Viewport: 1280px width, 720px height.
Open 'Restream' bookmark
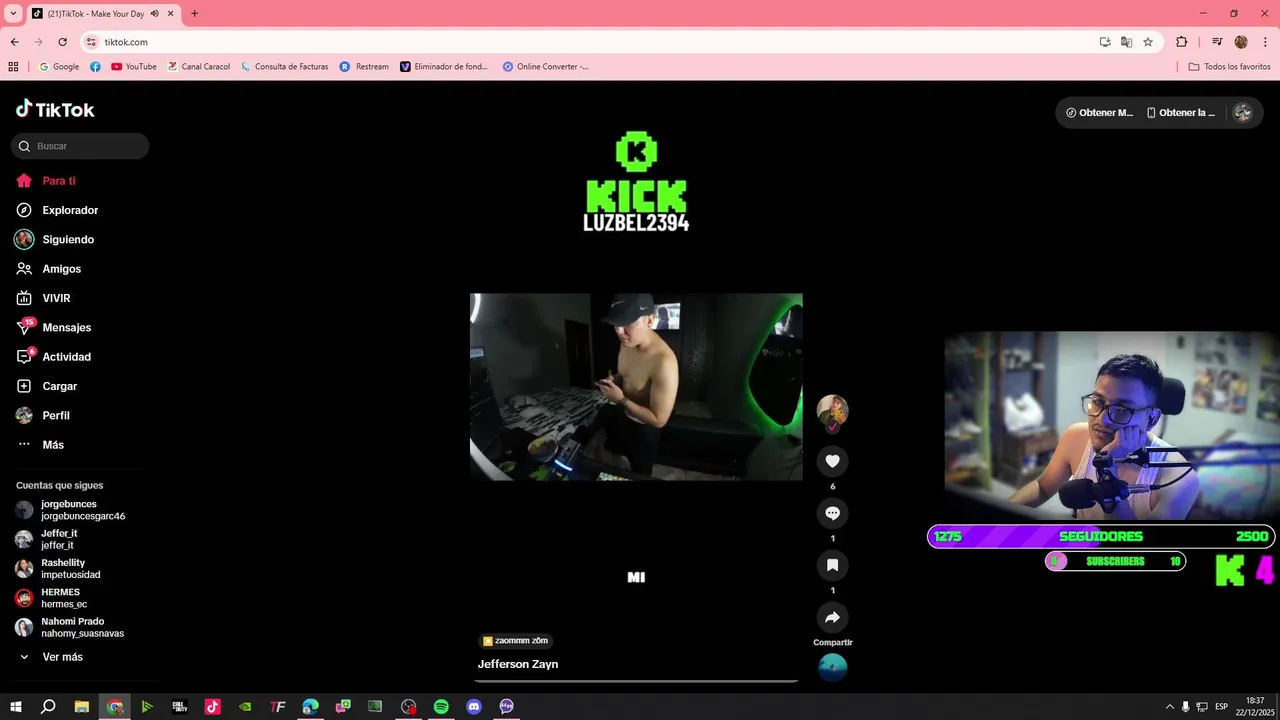[x=364, y=67]
